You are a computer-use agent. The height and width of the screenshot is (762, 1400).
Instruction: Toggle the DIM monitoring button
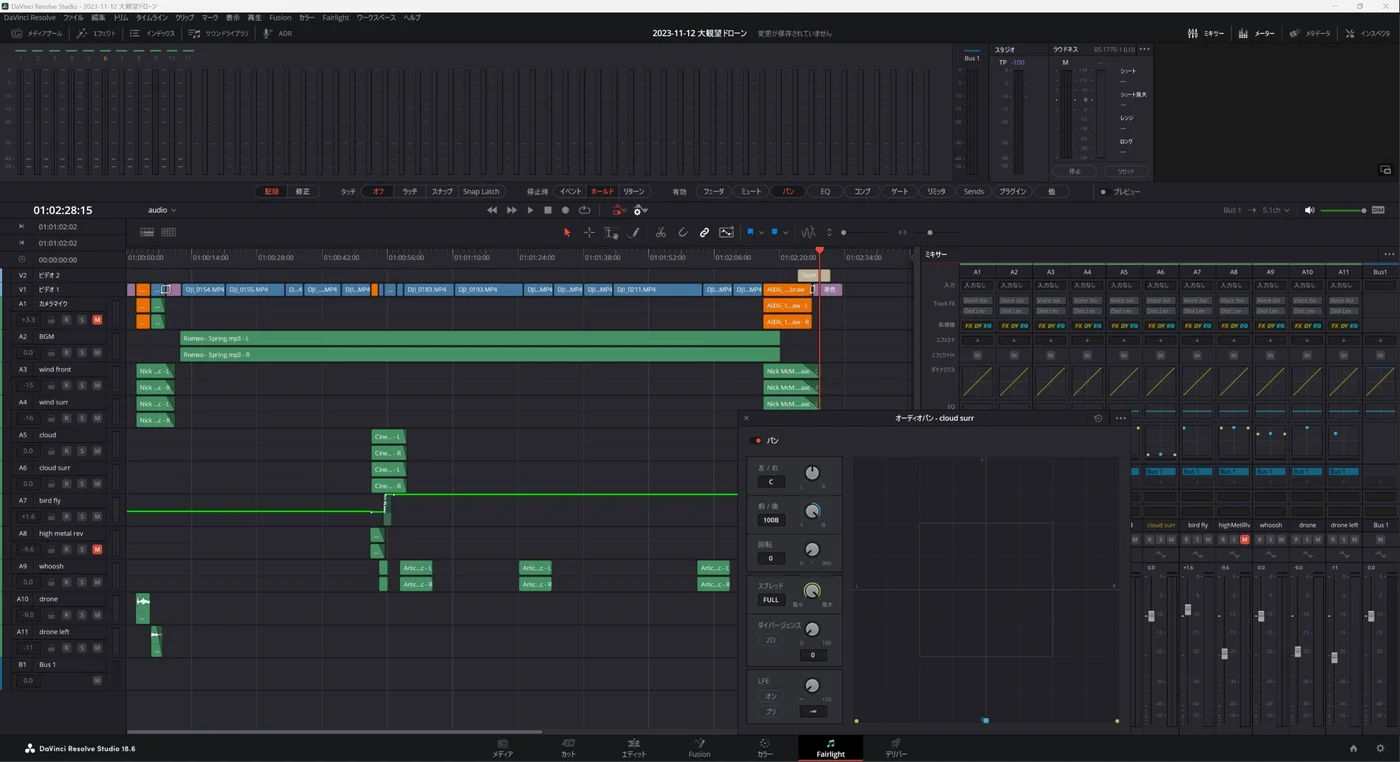tap(1378, 210)
